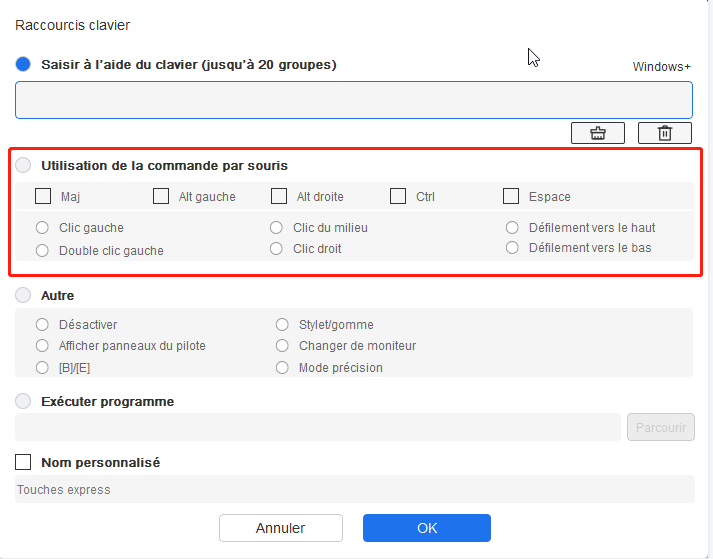Click the Annuler button
Screen dimensions: 713x559
pos(281,528)
